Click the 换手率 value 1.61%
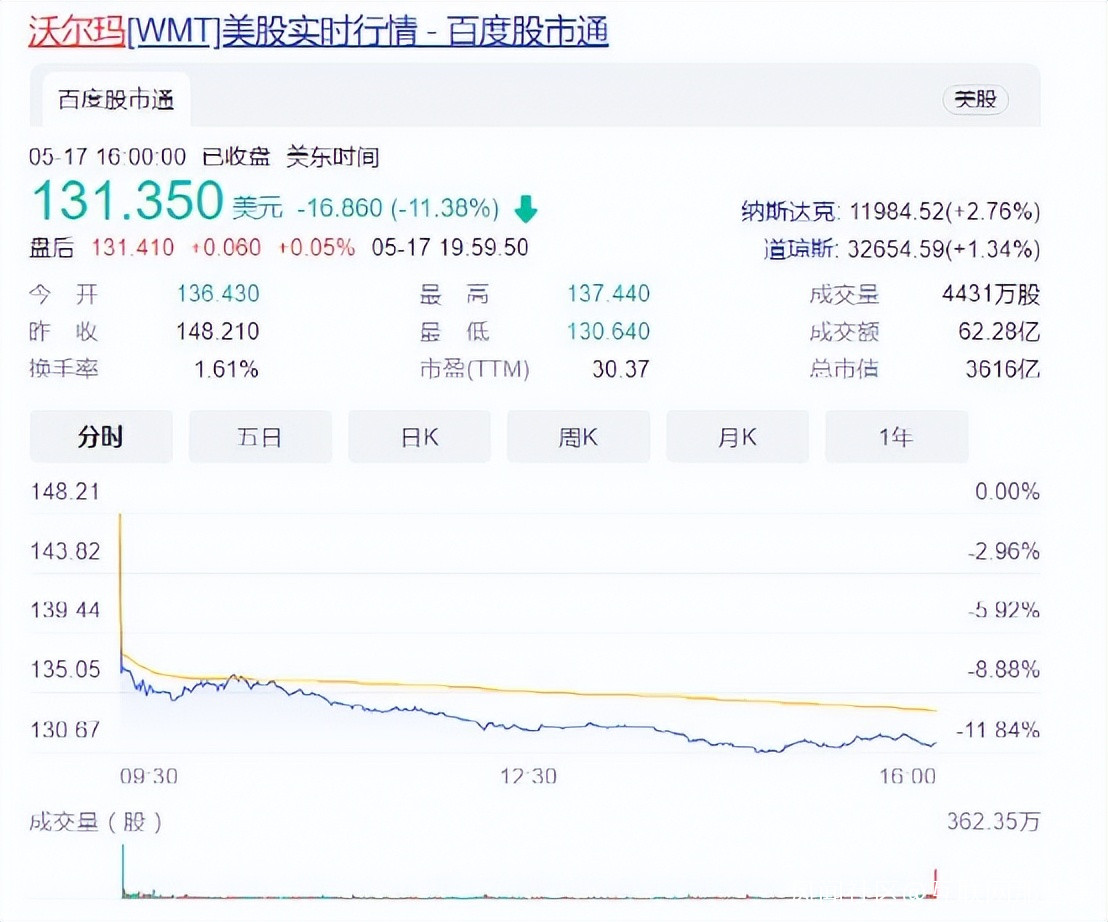 coord(226,369)
